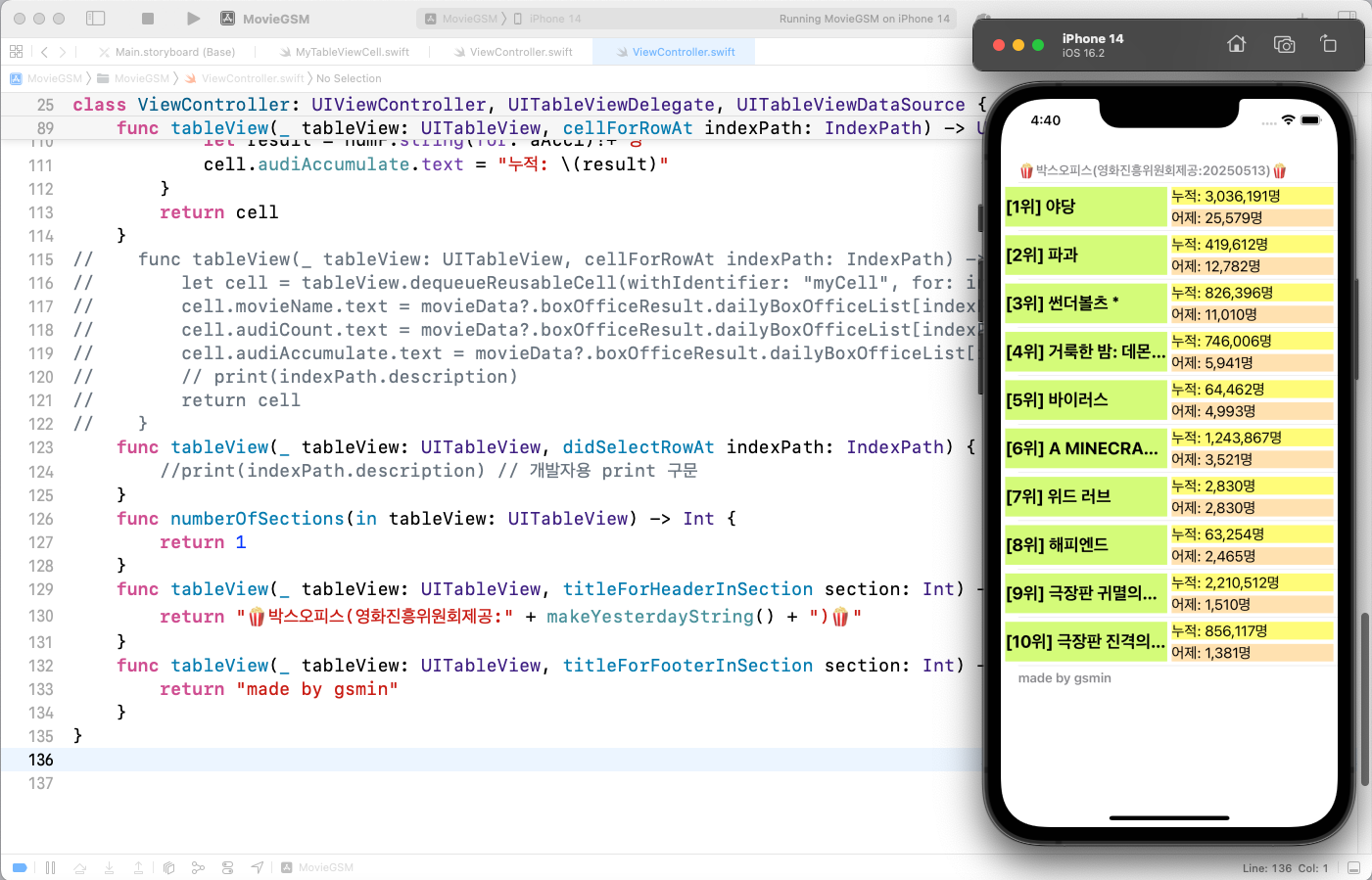
Task: Click line number 123 in gutter
Action: (40, 447)
